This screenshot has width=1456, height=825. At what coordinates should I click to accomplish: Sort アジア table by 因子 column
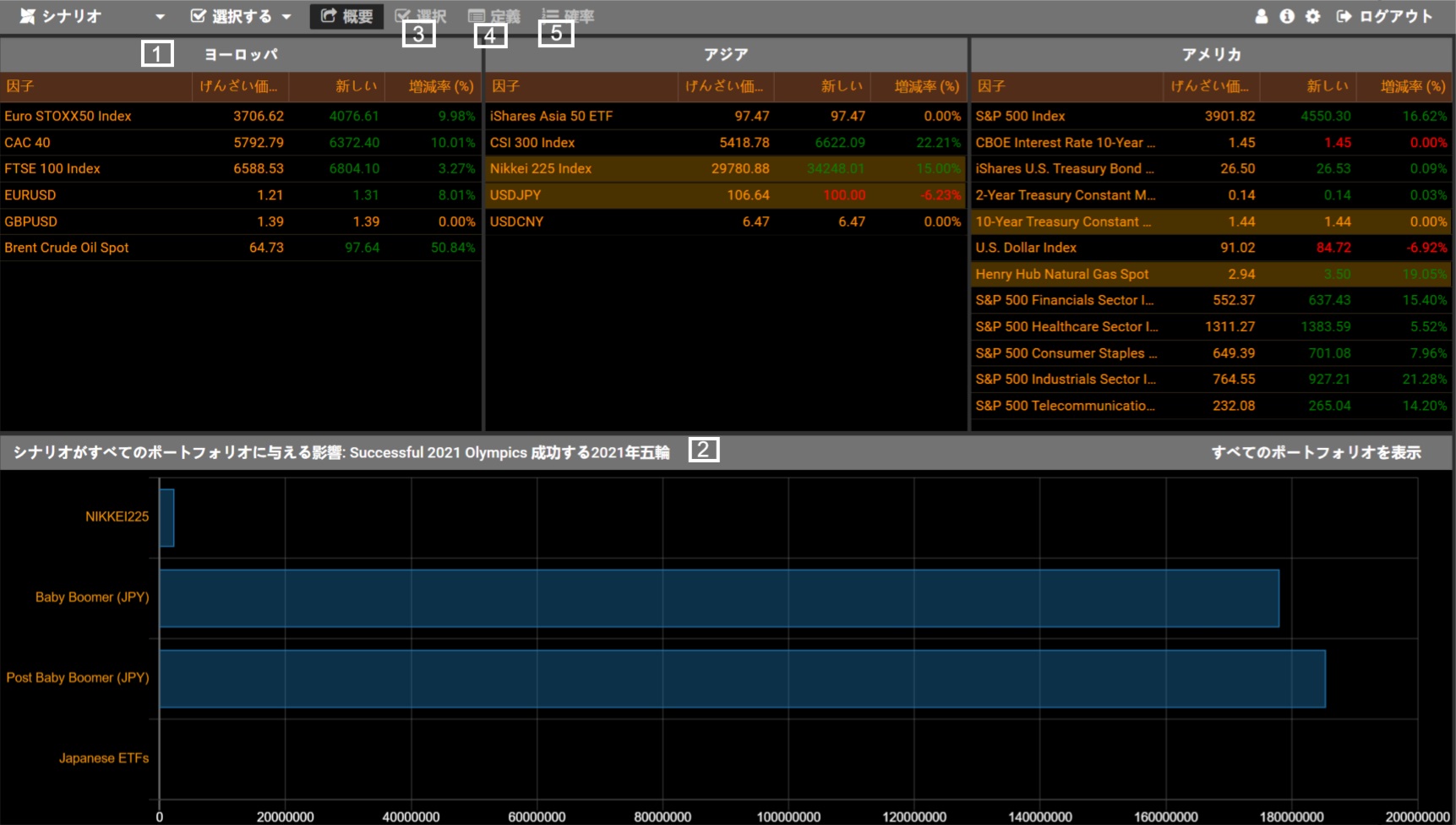581,86
